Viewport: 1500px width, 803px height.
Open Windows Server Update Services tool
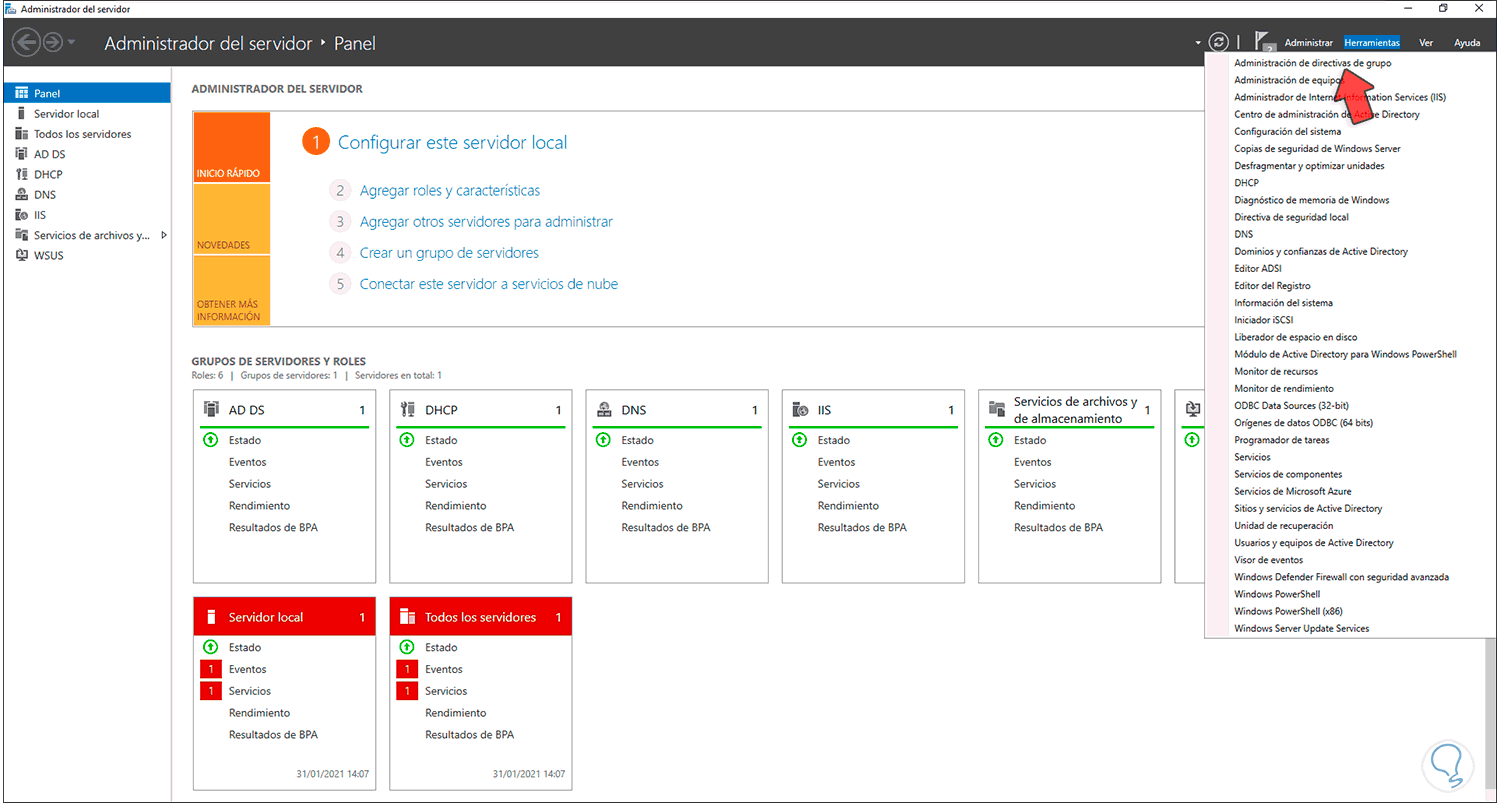[1301, 629]
